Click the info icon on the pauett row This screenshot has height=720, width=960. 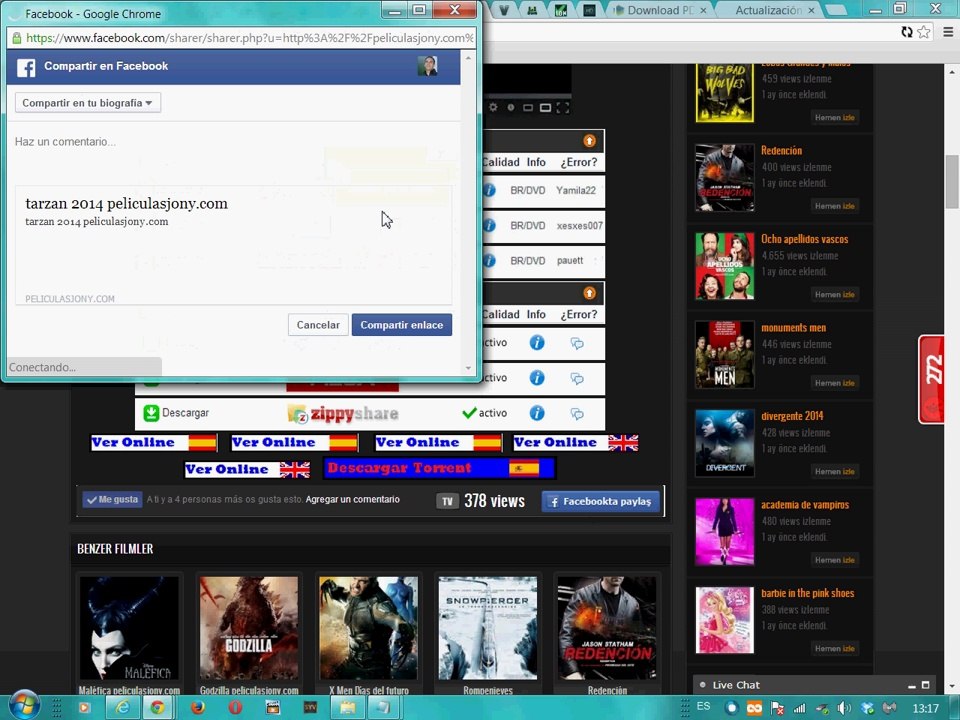(489, 261)
